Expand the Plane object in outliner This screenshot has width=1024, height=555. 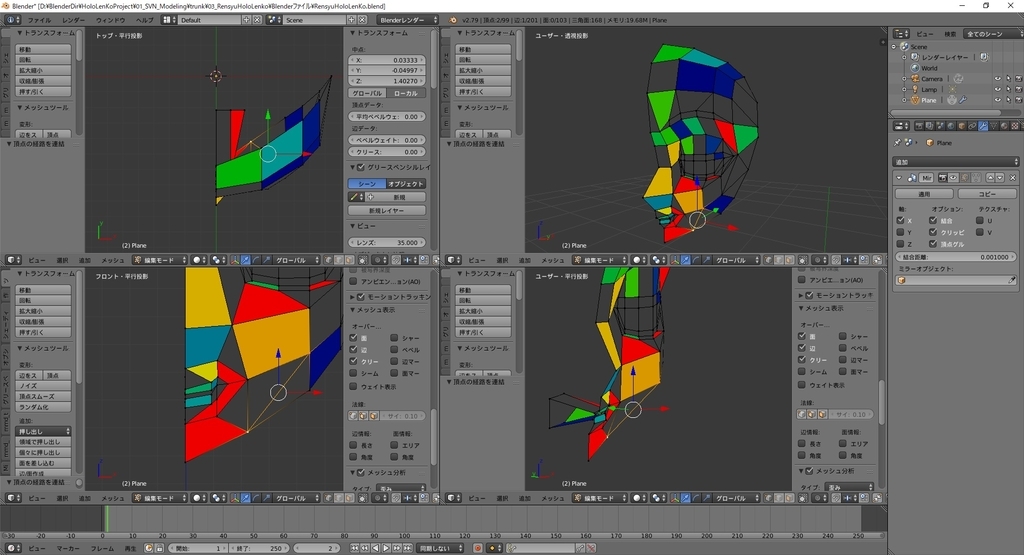[x=904, y=100]
